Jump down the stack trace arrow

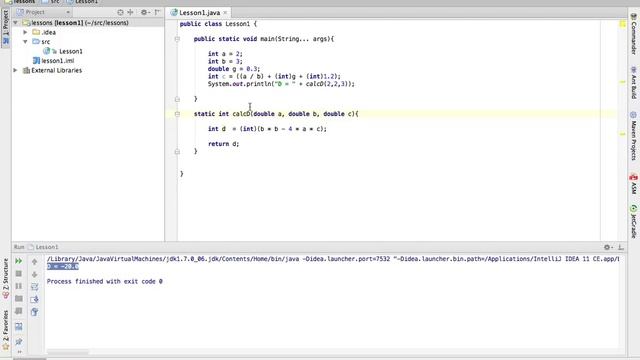[34, 274]
